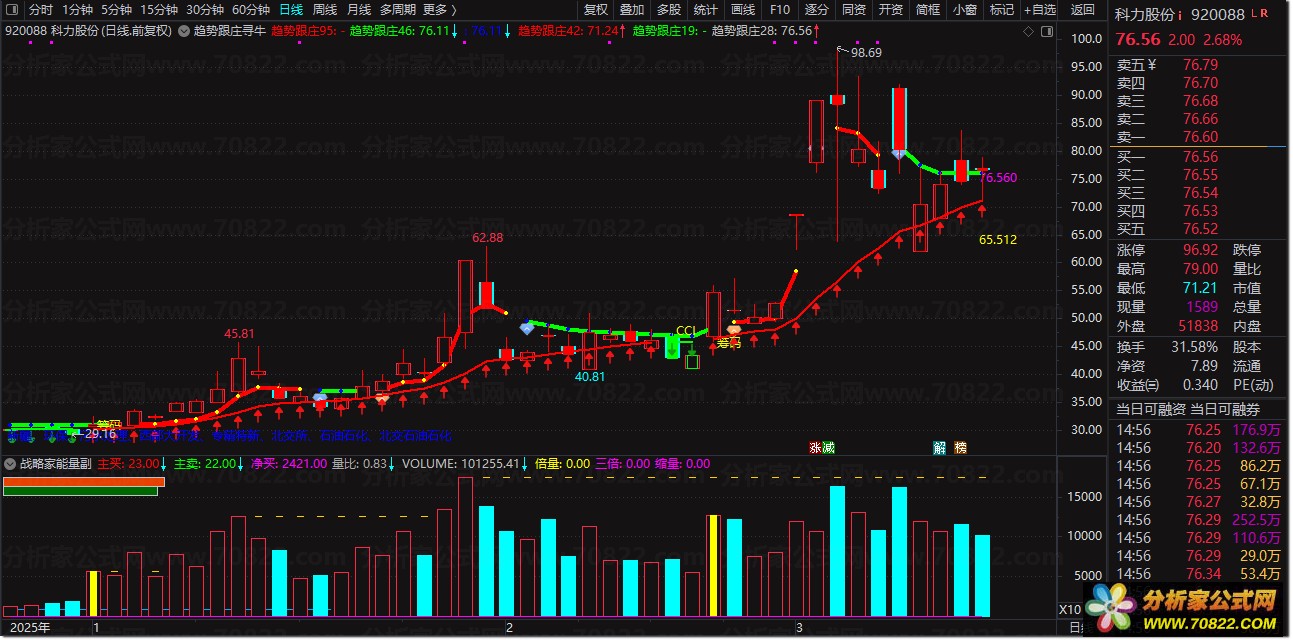
Task: Click the F10 company info button
Action: click(779, 10)
